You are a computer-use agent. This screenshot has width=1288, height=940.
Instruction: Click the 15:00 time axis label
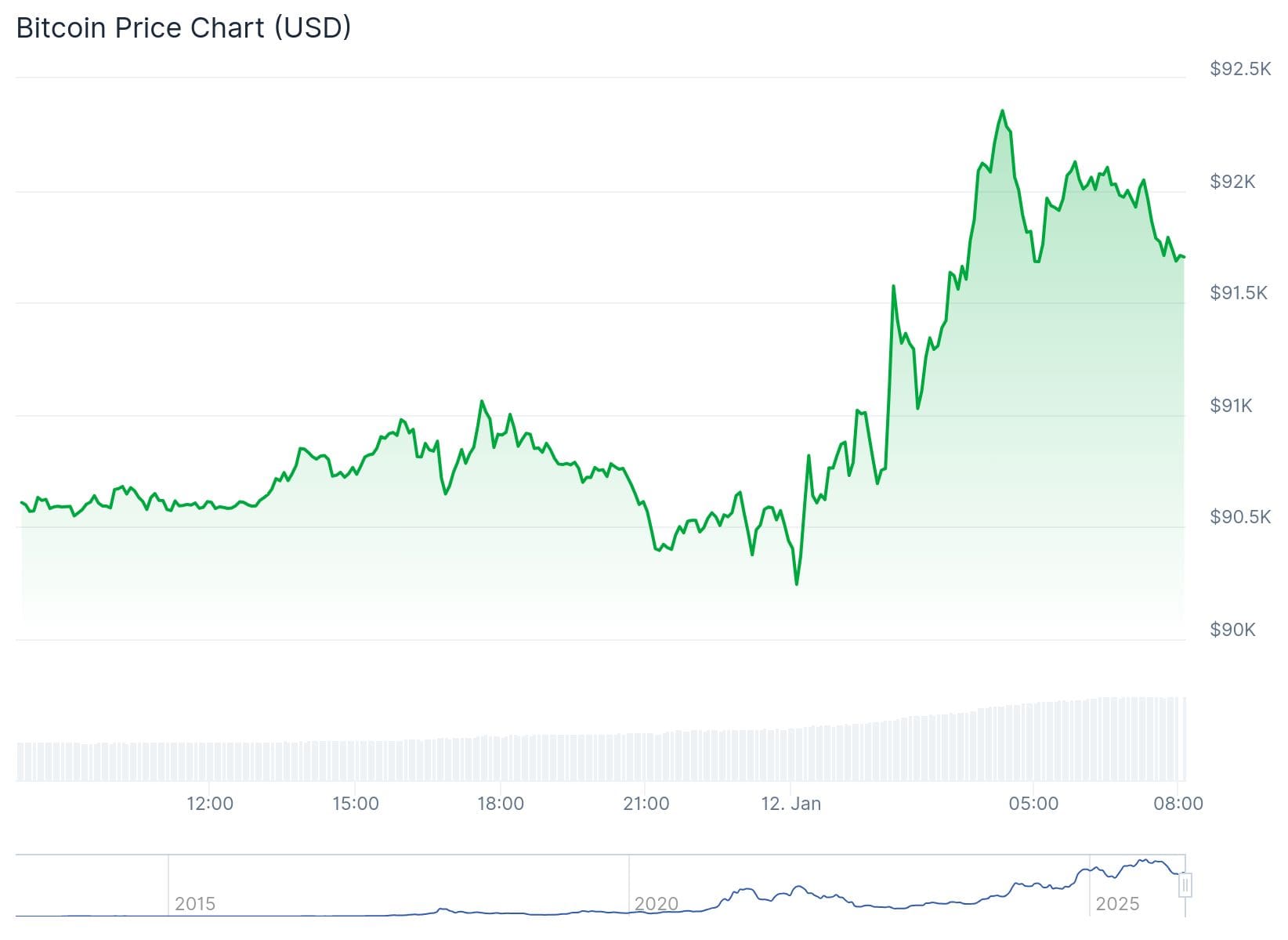(x=355, y=804)
